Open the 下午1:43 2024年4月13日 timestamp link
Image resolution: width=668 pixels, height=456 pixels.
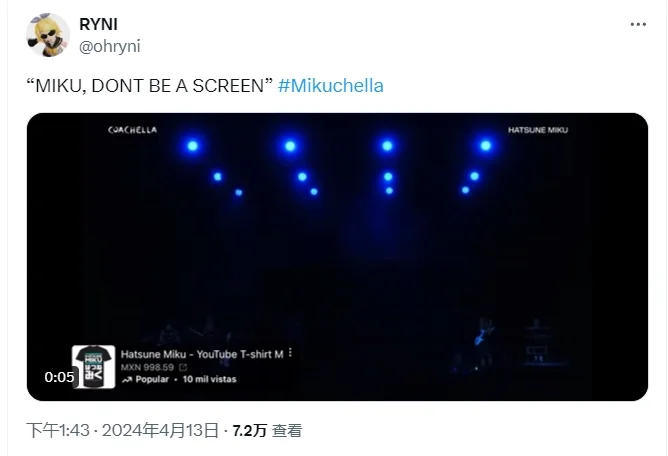[122, 430]
